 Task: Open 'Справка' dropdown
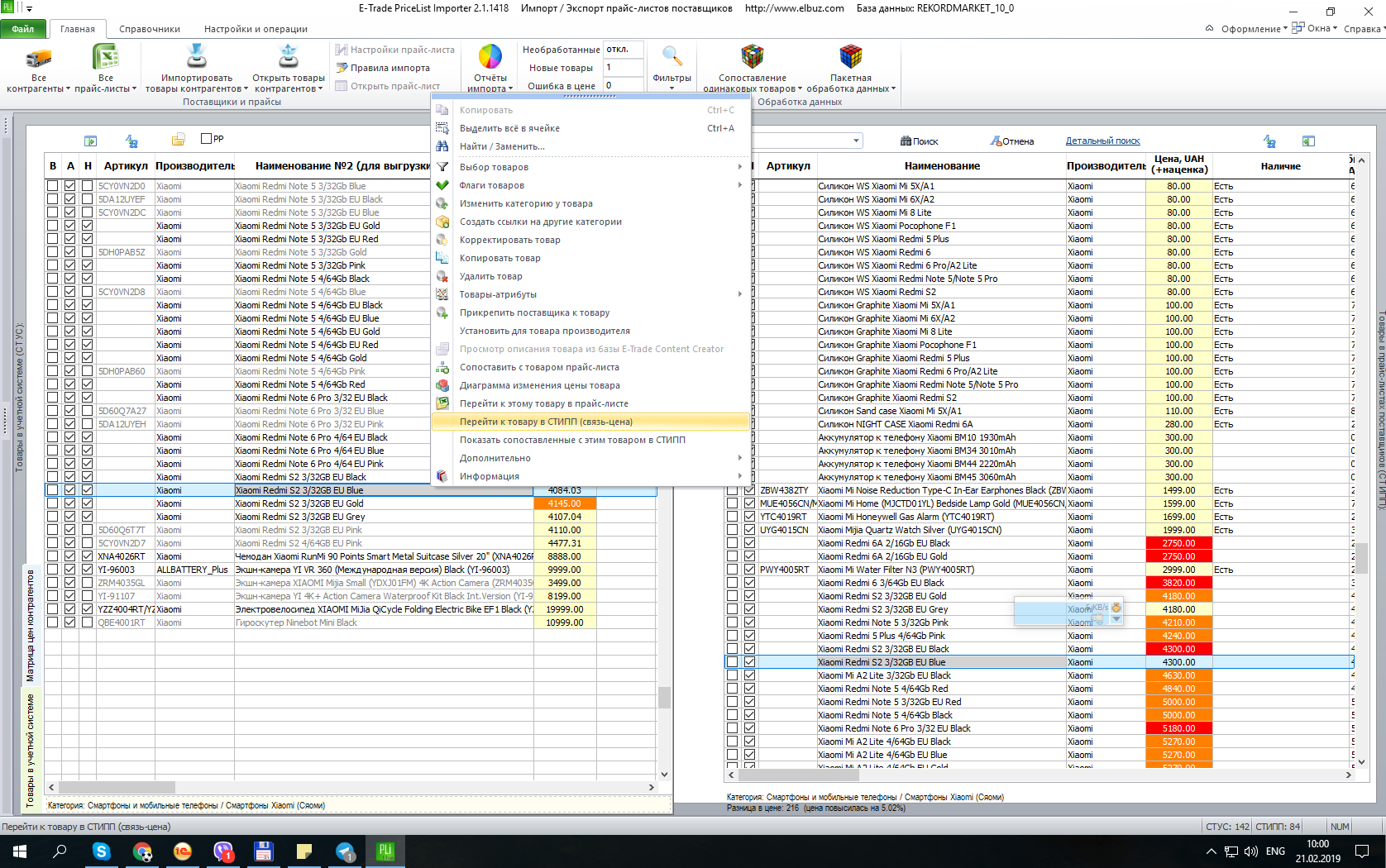1364,29
